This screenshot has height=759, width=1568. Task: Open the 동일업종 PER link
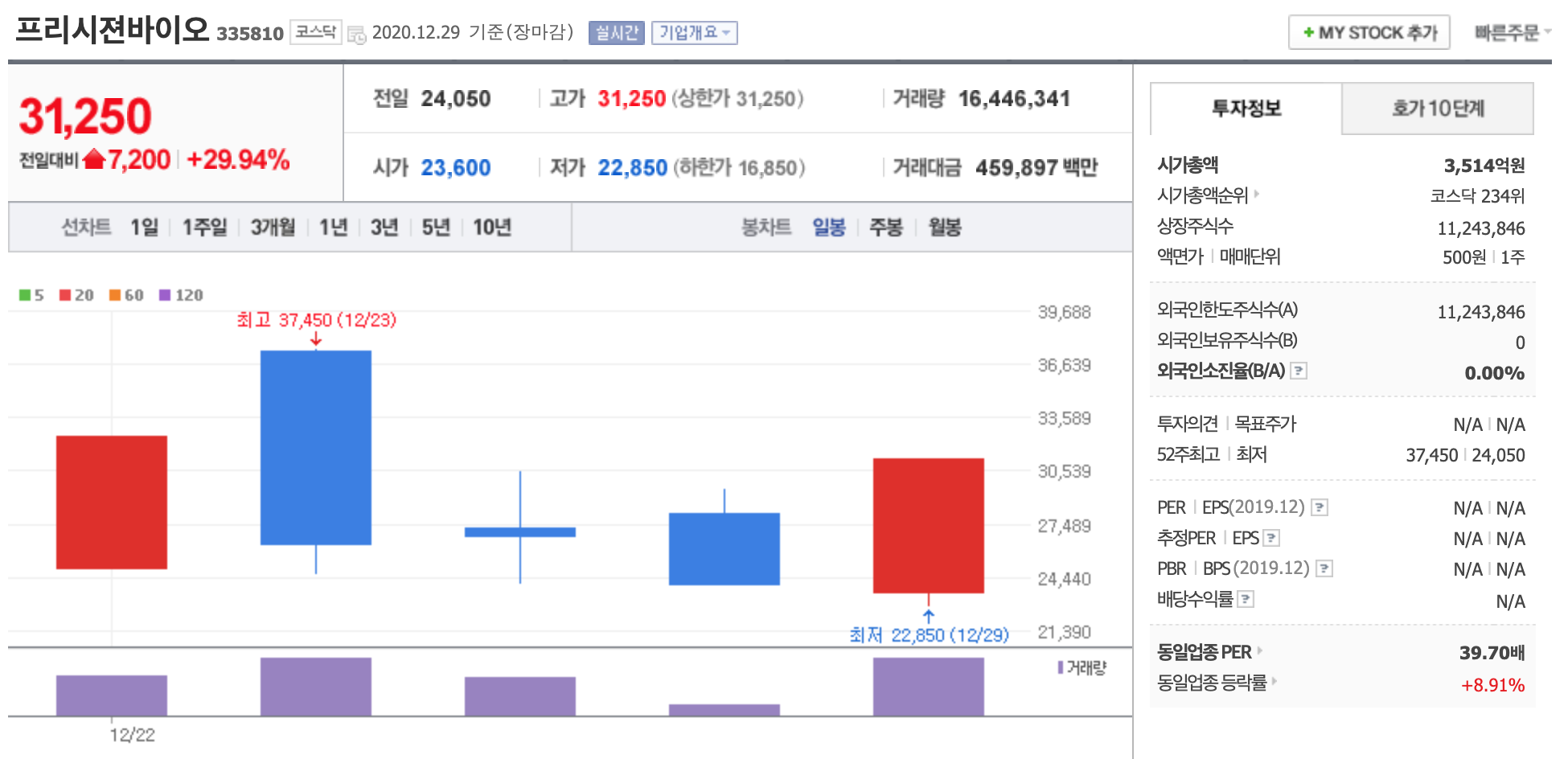1209,652
